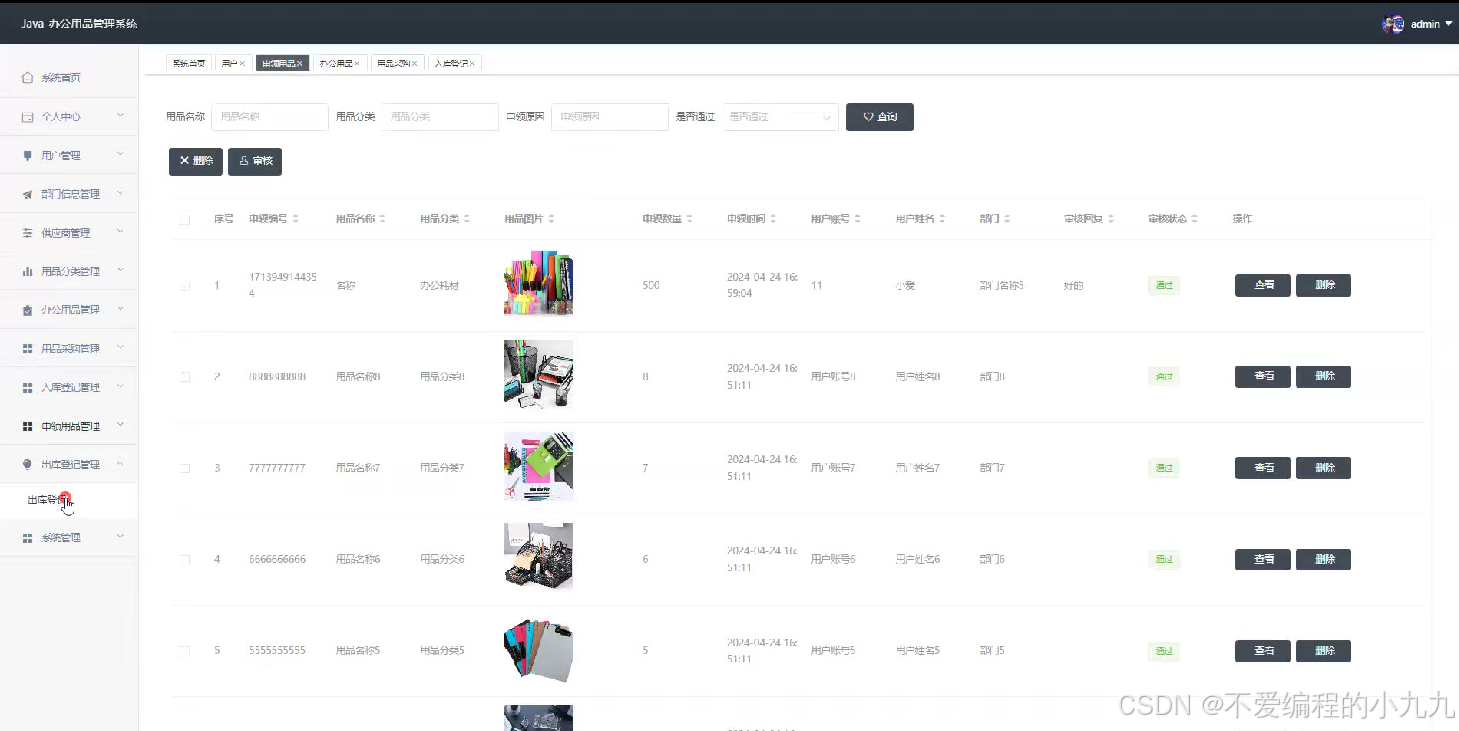The width and height of the screenshot is (1459, 731).
Task: Switch to the 用户 tab
Action: coord(233,63)
